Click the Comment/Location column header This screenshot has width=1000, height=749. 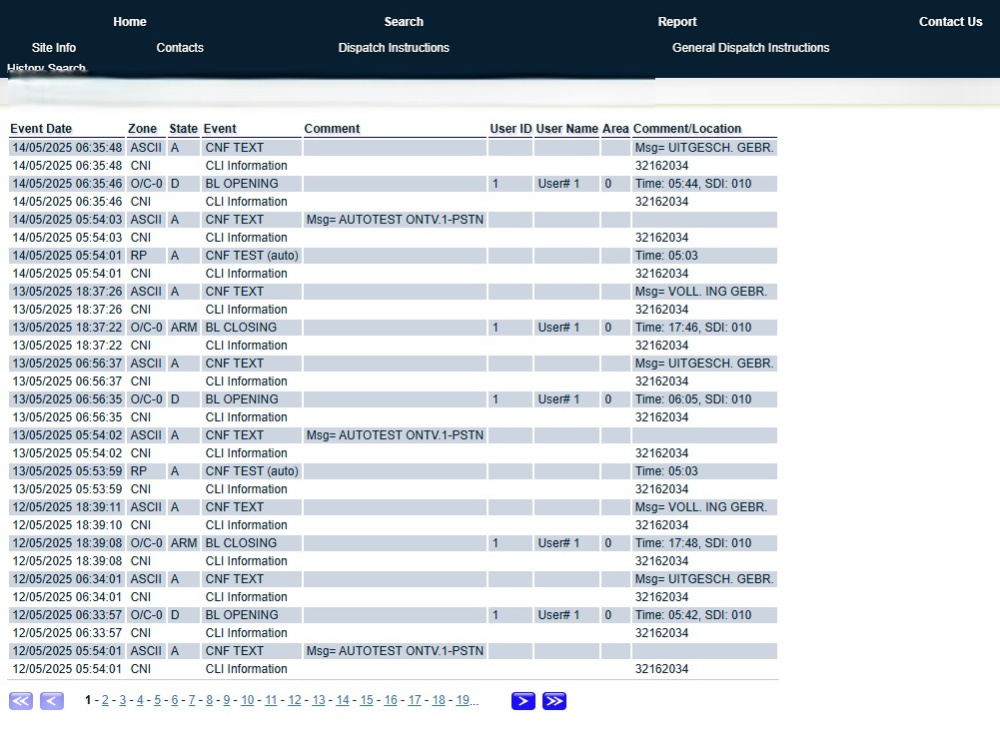[687, 129]
